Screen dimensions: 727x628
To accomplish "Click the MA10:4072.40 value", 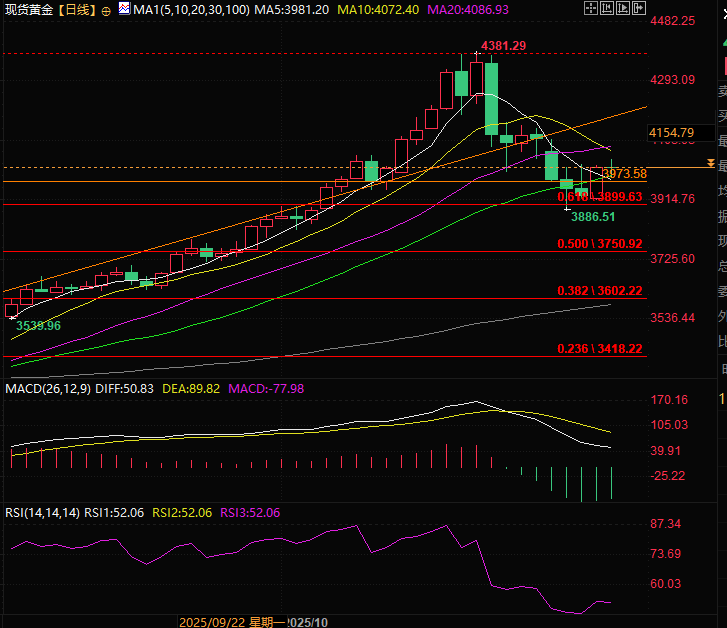I will [378, 10].
